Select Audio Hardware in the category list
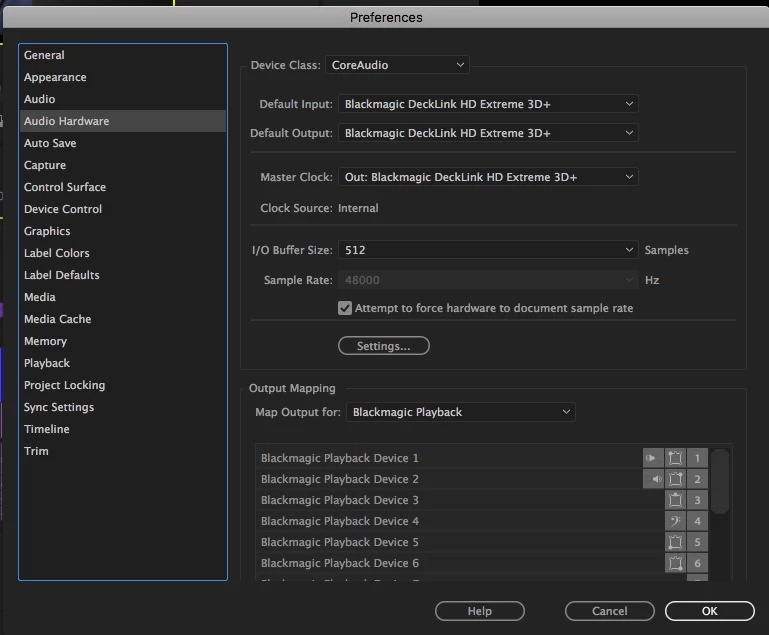The height and width of the screenshot is (635, 769). [123, 121]
